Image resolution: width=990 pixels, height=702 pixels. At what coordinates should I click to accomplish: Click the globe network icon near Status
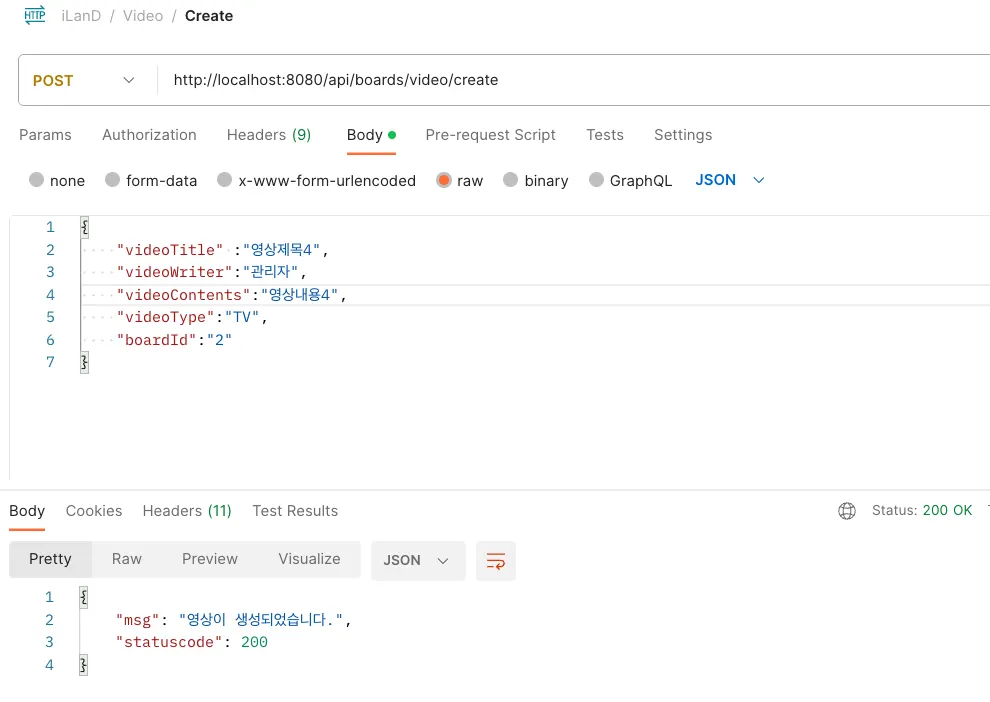click(847, 511)
